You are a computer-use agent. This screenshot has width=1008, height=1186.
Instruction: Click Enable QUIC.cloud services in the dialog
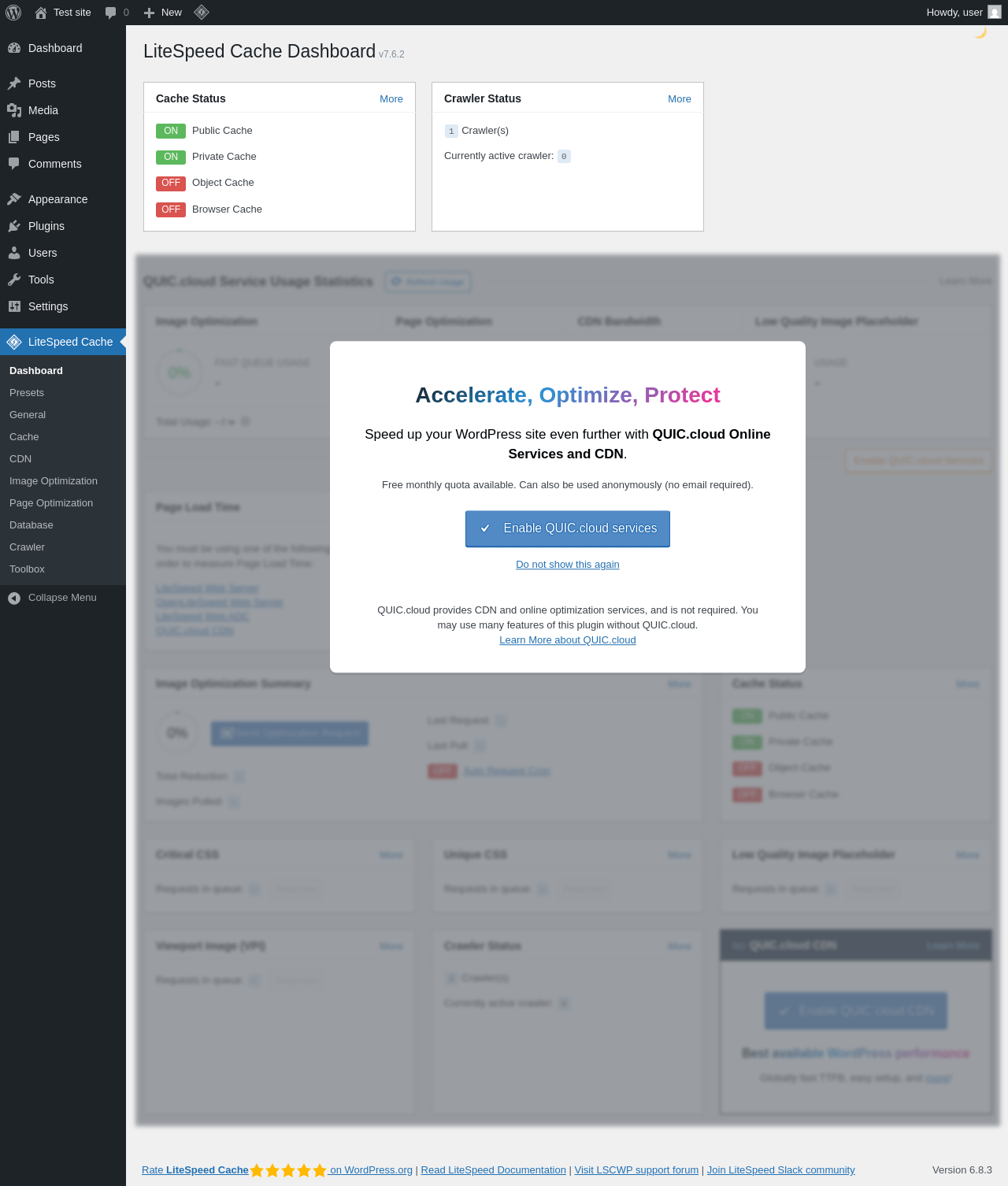pyautogui.click(x=568, y=528)
